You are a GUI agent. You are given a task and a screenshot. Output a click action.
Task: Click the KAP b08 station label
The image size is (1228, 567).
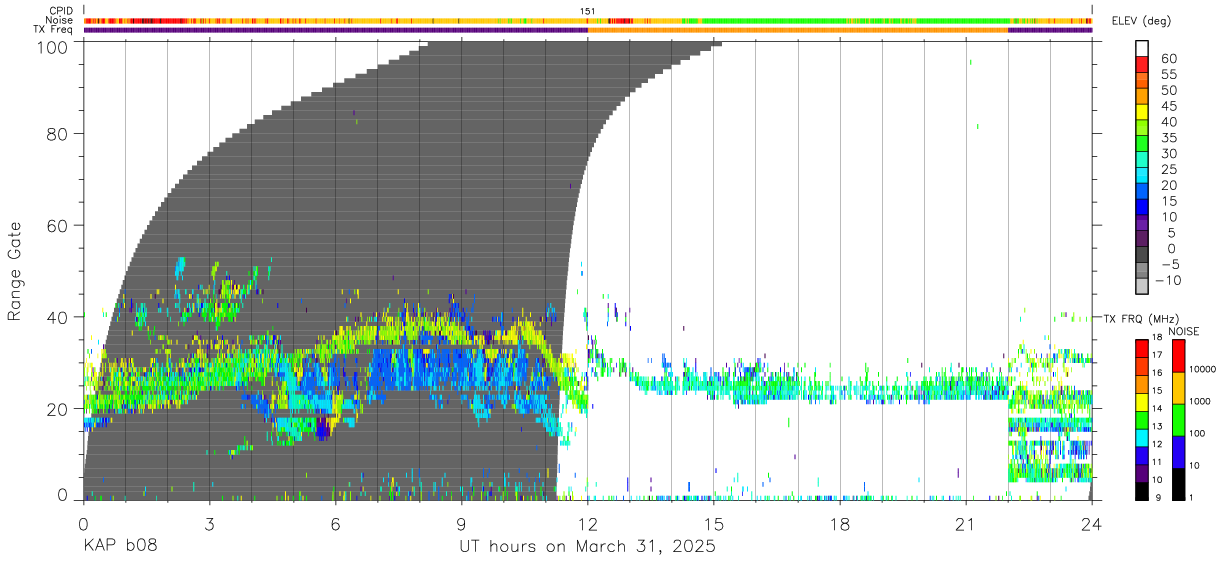point(120,547)
